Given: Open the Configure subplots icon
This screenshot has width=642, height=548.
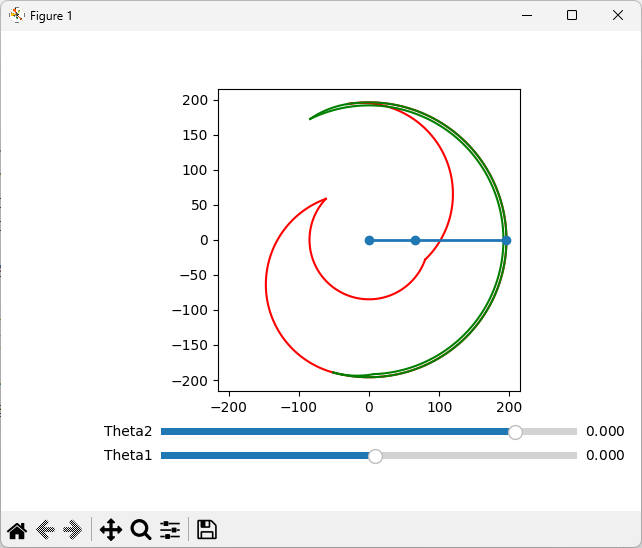Looking at the screenshot, I should 170,530.
